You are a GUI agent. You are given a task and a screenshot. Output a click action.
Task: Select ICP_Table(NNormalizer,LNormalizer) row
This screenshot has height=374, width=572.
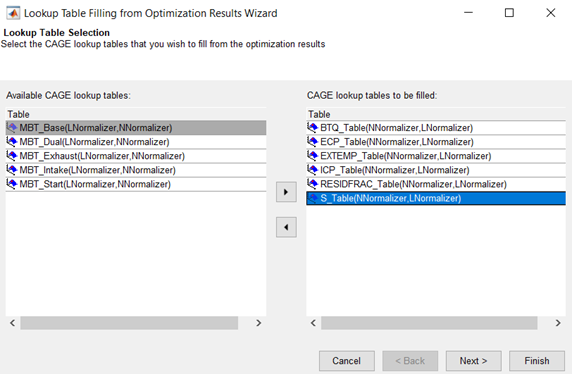click(436, 170)
